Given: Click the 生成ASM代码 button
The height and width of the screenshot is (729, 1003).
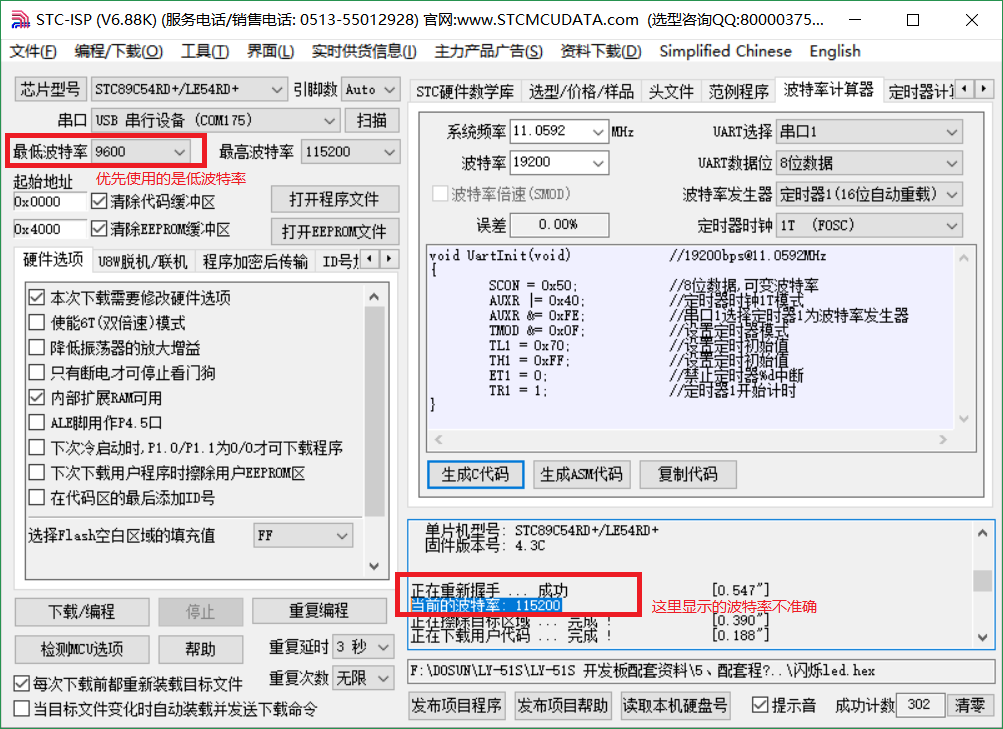Looking at the screenshot, I should [x=581, y=474].
